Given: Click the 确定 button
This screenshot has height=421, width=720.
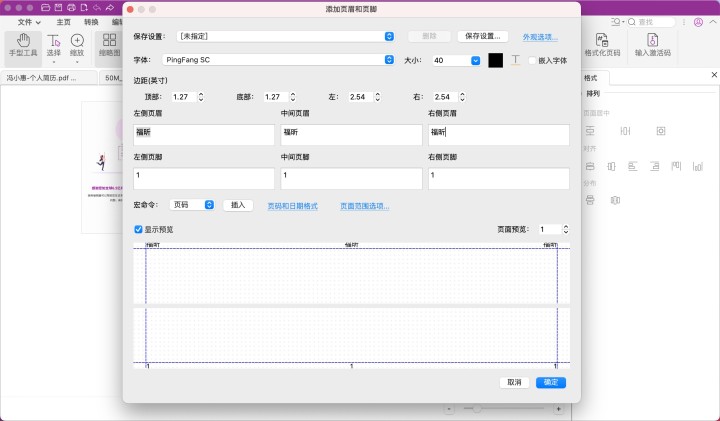Looking at the screenshot, I should click(550, 382).
